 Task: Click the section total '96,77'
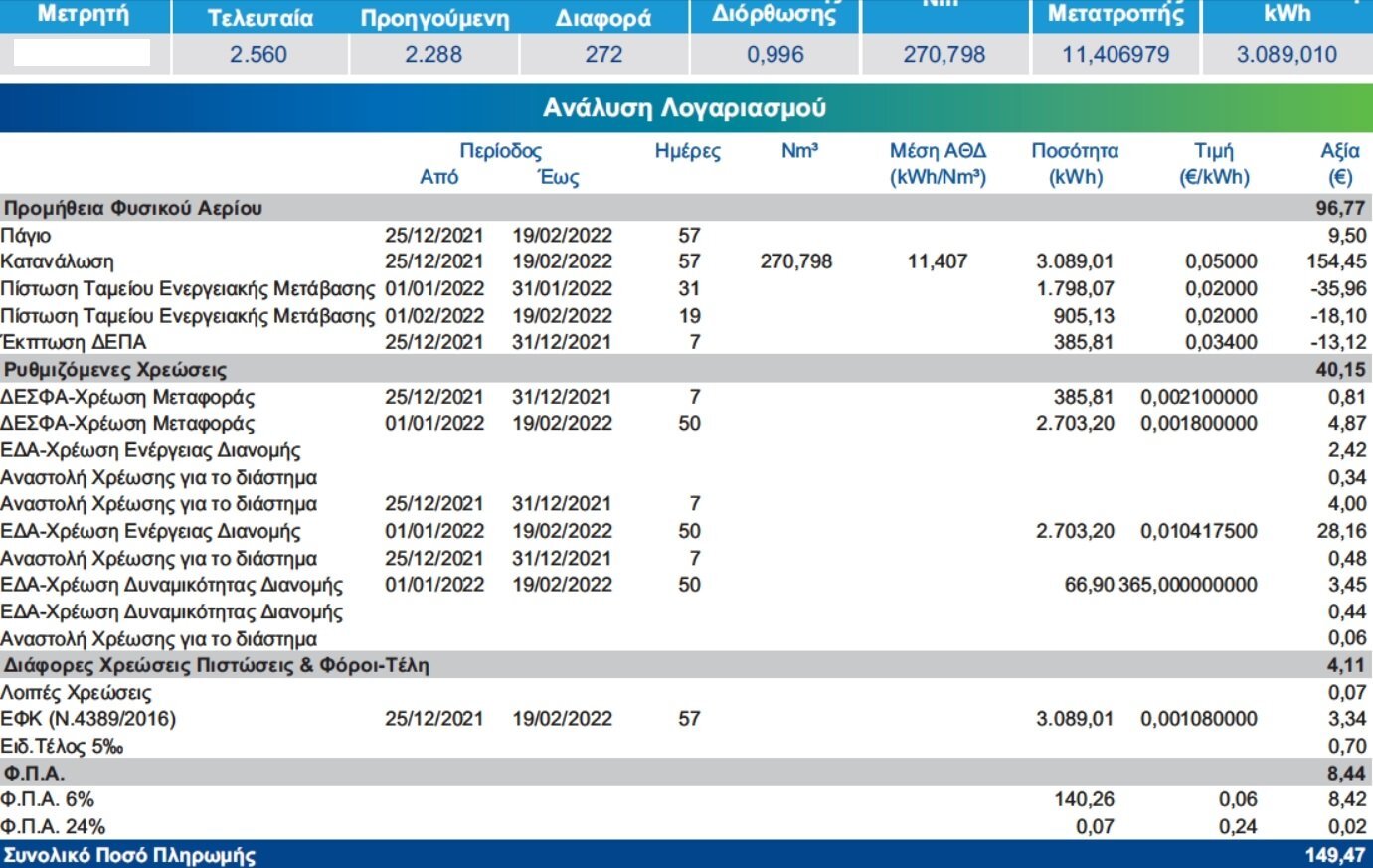(1340, 208)
